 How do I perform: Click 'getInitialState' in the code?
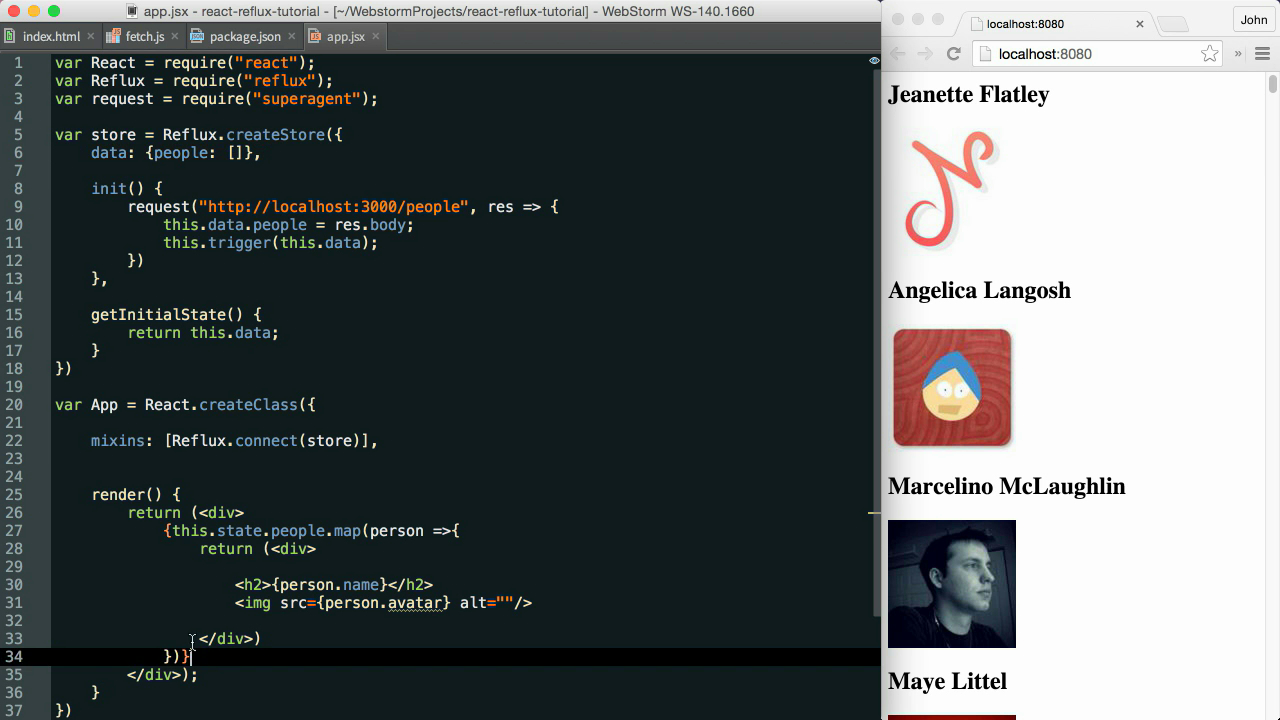(158, 315)
